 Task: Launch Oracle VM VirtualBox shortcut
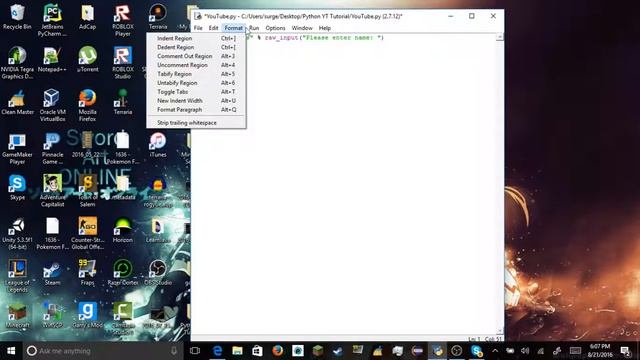(x=52, y=105)
